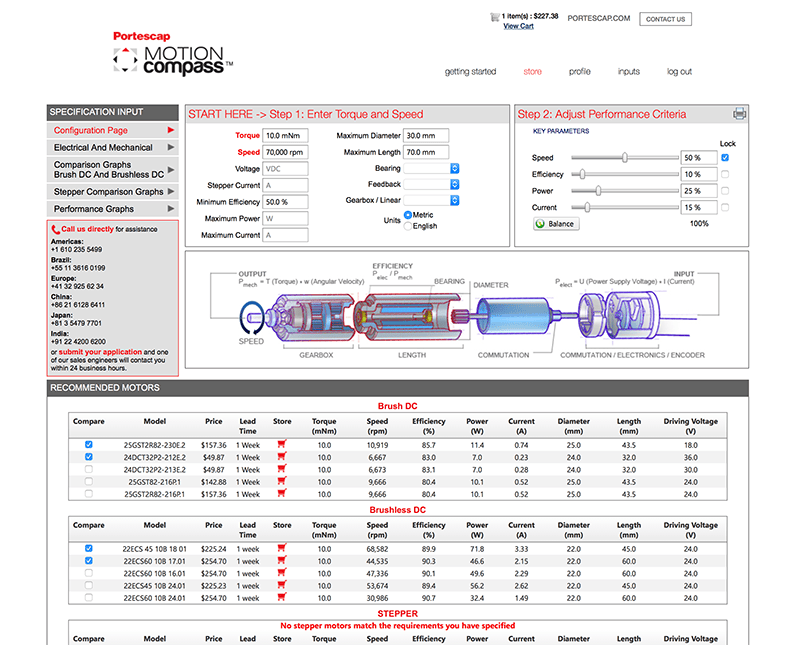Adjust the Efficiency slider handle
The height and width of the screenshot is (645, 800).
point(582,174)
